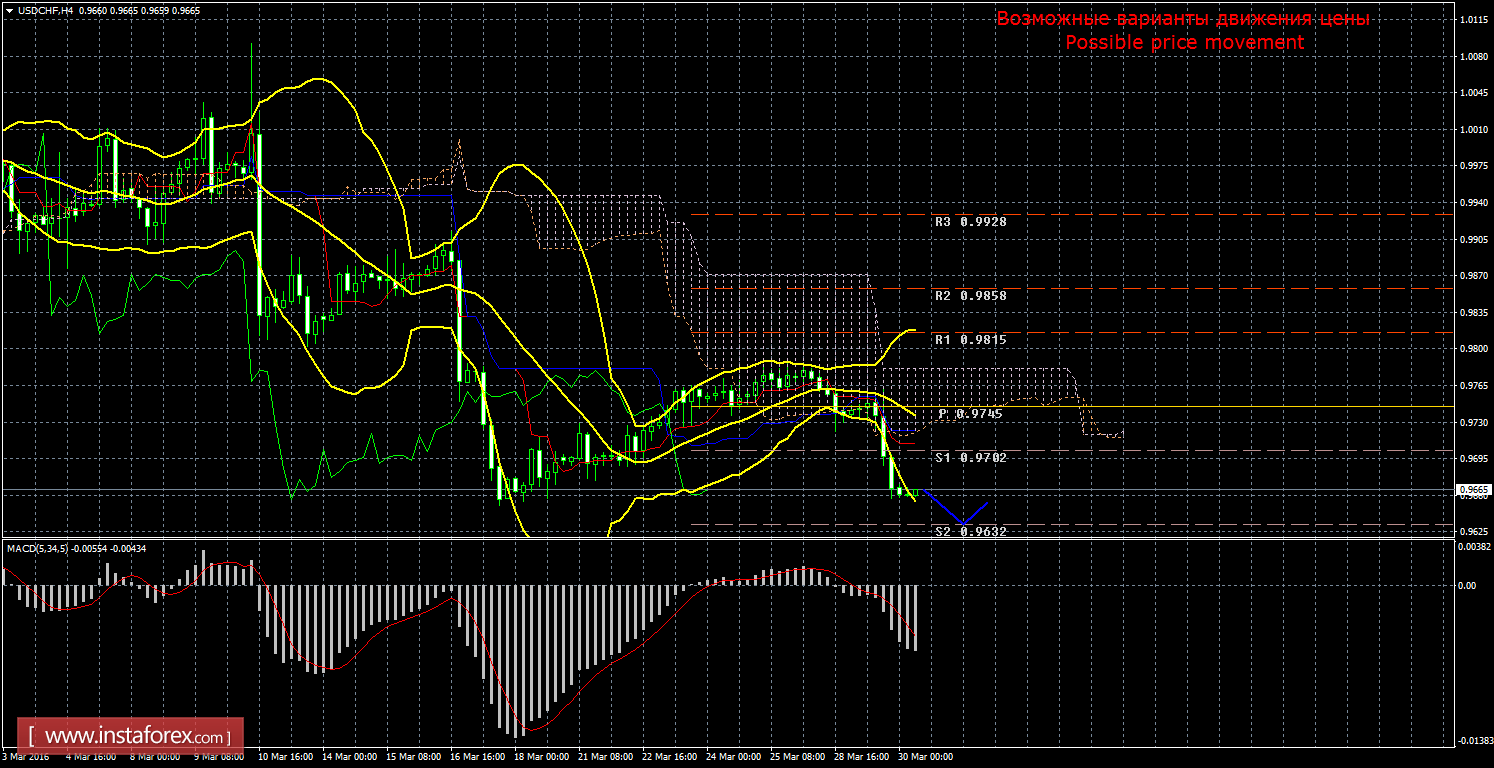The height and width of the screenshot is (768, 1494).
Task: Click the P 0.9745 pivot point label
Action: 971,414
